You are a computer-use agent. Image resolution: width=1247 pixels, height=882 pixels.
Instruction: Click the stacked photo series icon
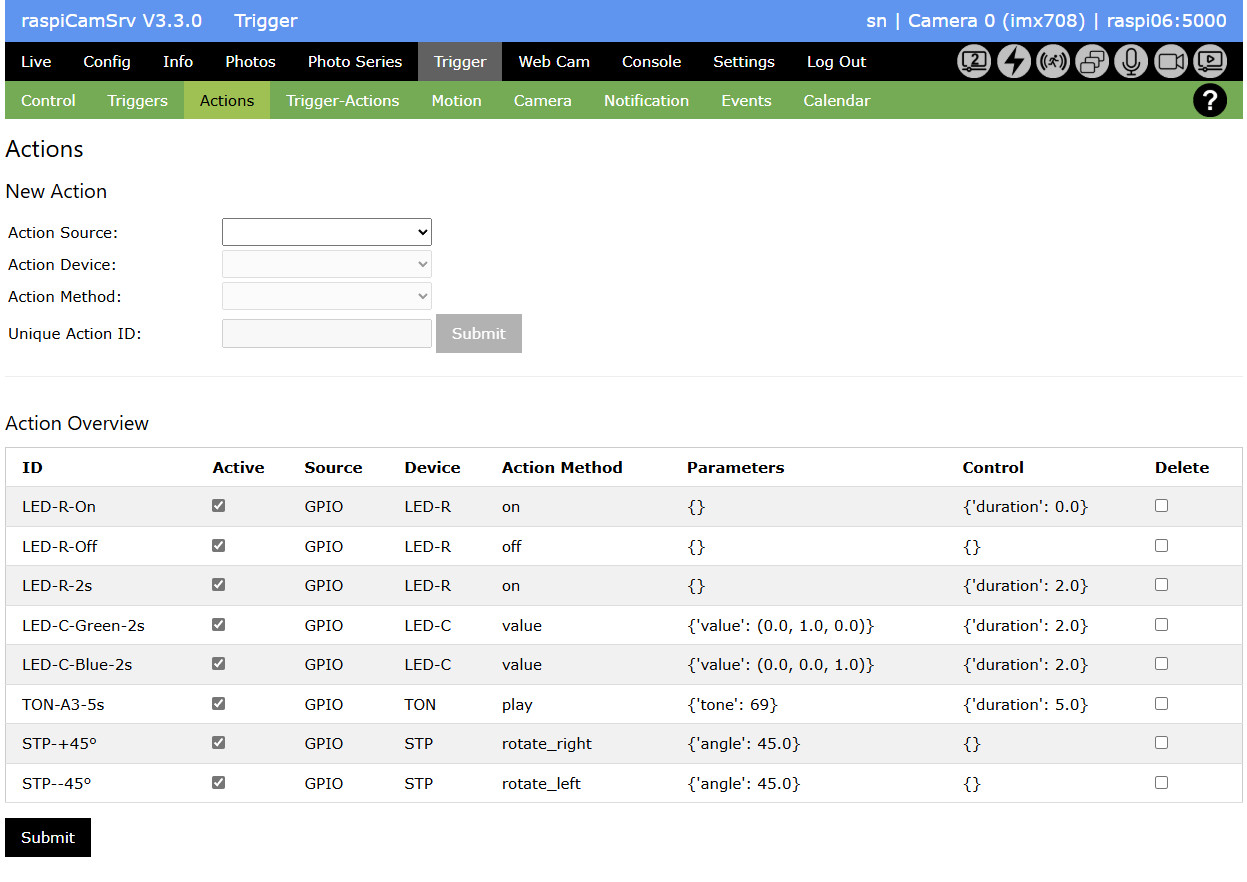click(x=1092, y=62)
